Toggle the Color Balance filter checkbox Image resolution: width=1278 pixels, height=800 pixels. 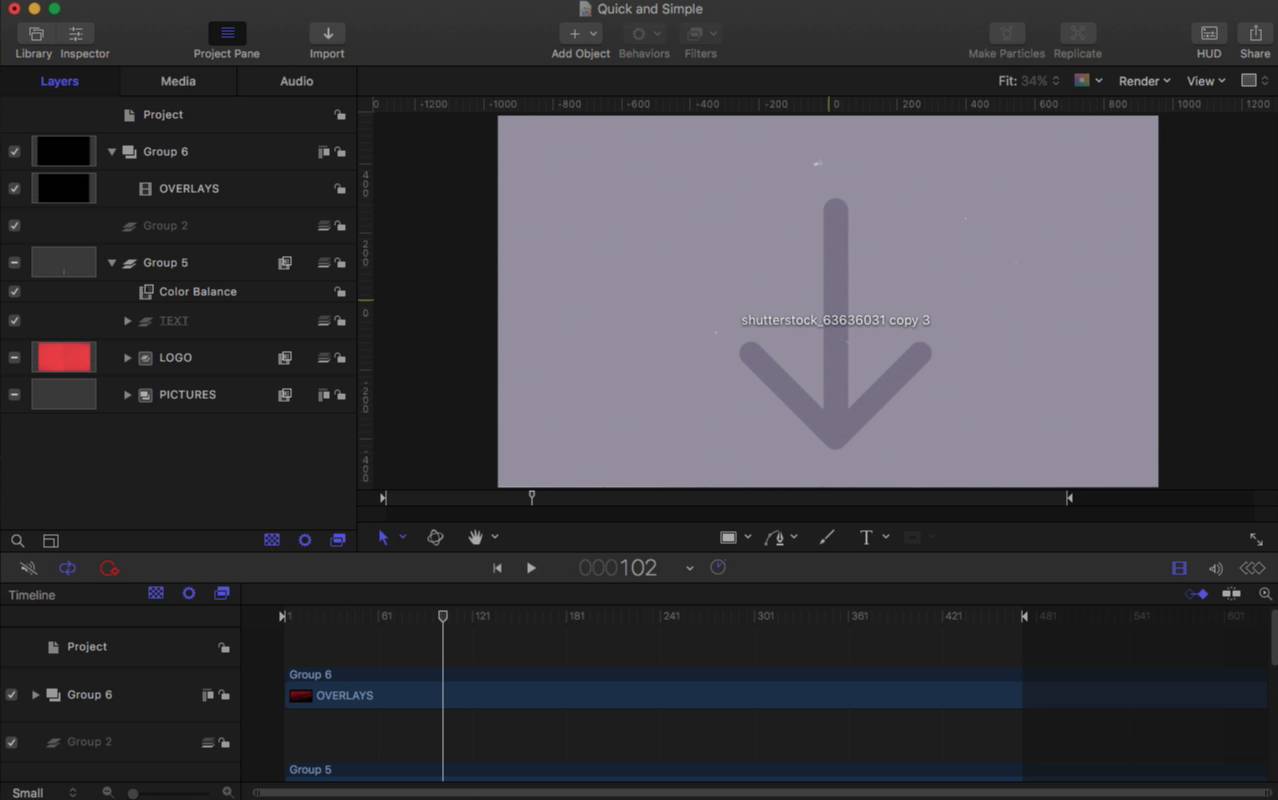coord(14,292)
